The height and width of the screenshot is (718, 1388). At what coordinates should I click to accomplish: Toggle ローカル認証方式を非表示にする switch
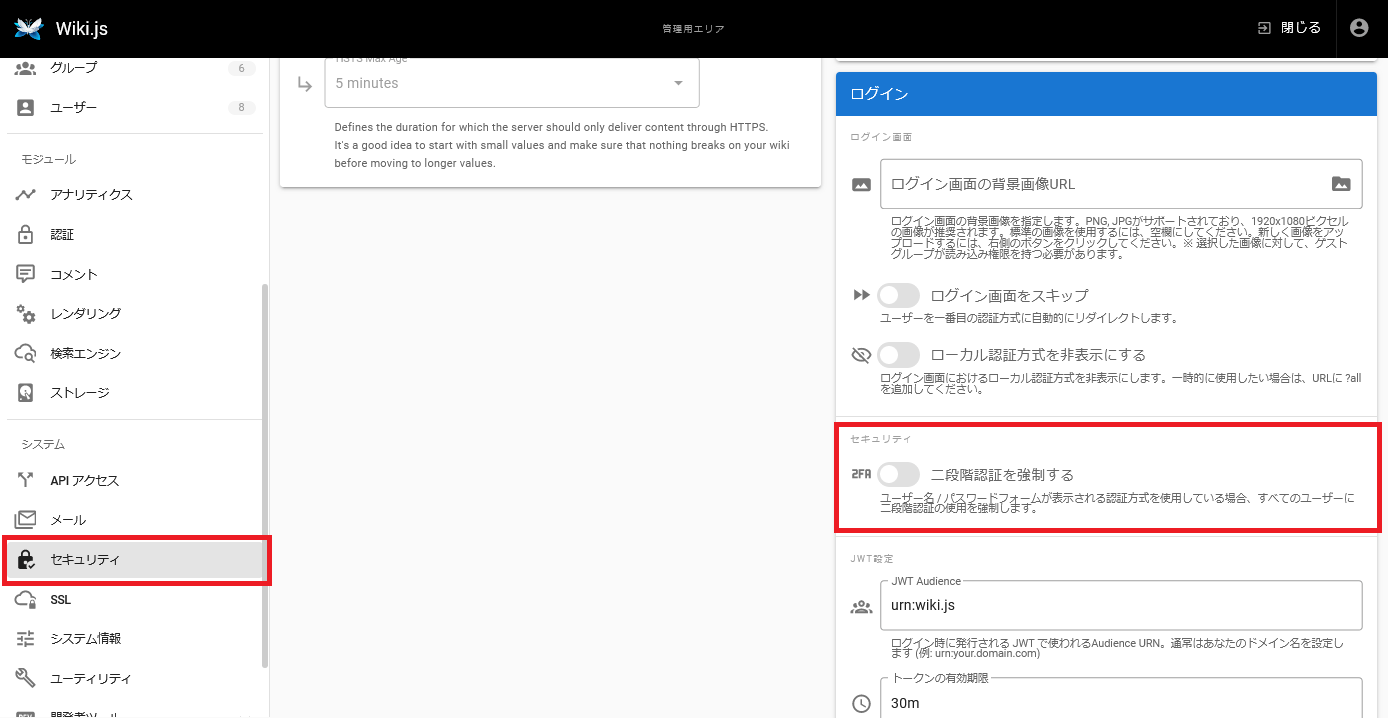click(898, 355)
